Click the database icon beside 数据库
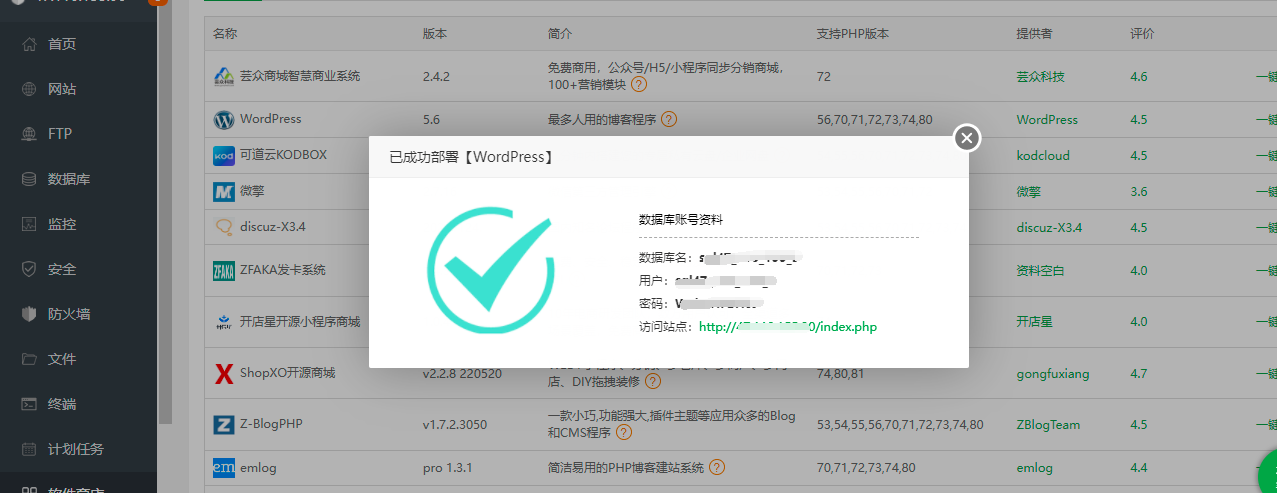Viewport: 1277px width, 493px height. click(x=29, y=179)
